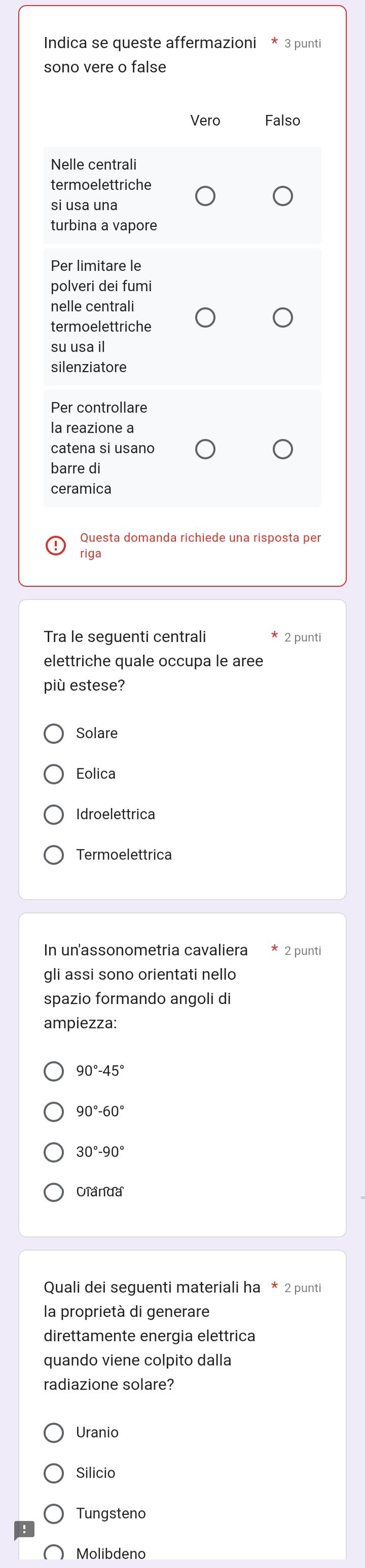Choose Falso for barre di ceramica row

tap(282, 450)
